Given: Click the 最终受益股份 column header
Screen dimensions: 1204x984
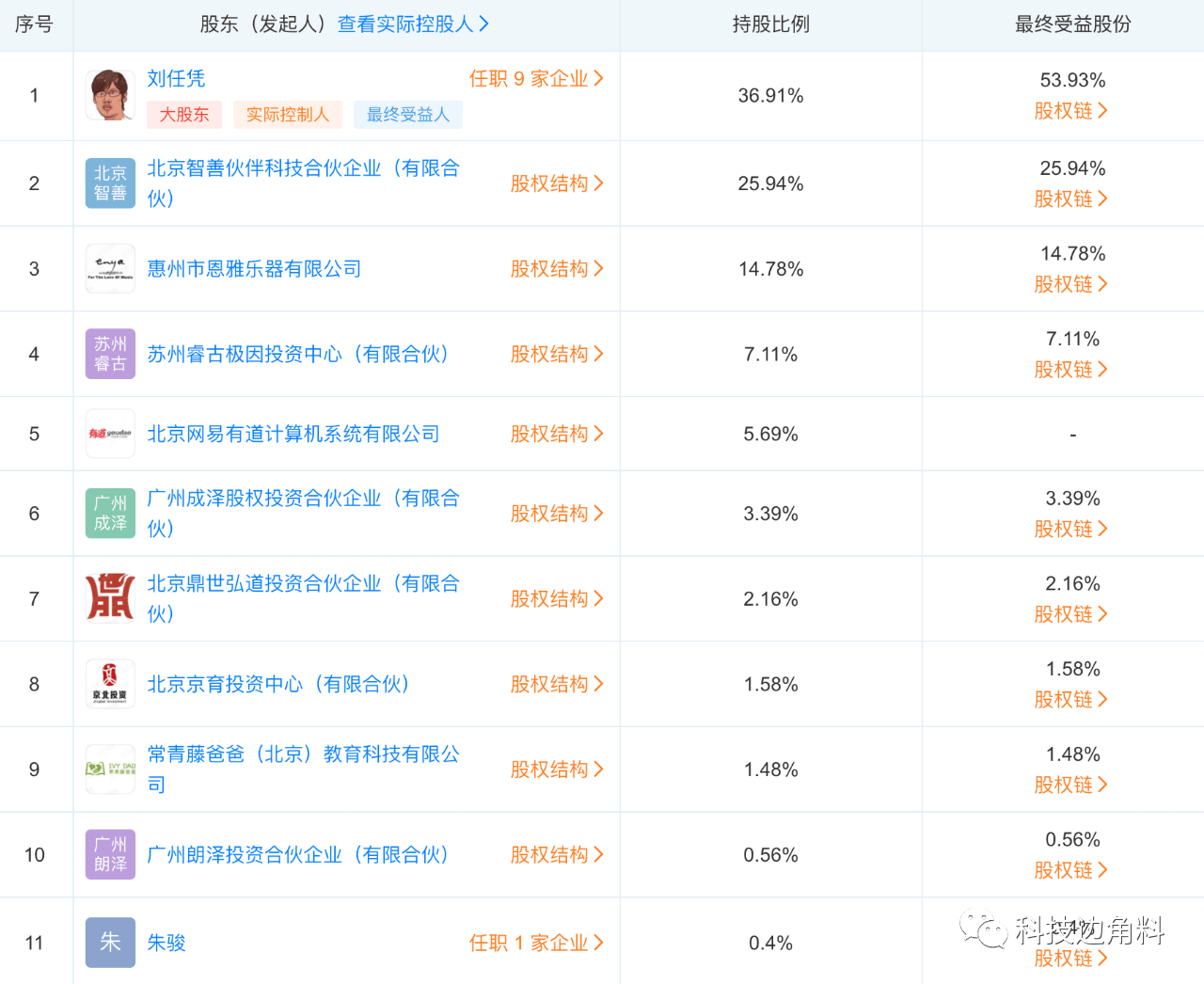Looking at the screenshot, I should (1072, 24).
